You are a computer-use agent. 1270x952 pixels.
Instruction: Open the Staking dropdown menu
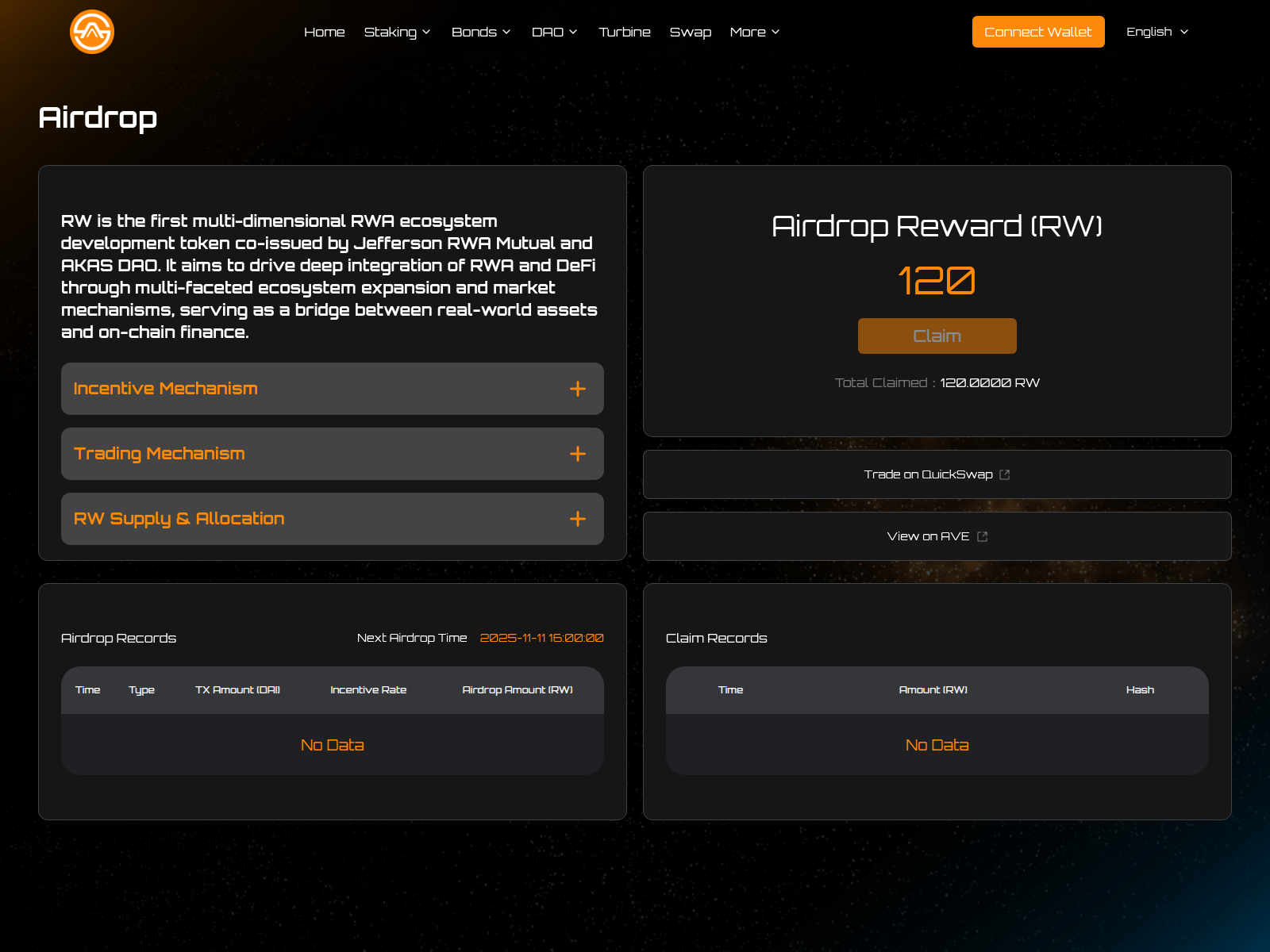click(397, 32)
